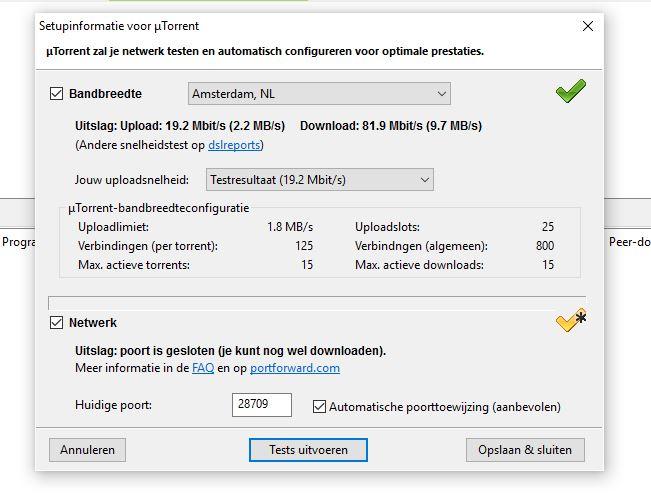Open the dslreports speed test link
The width and height of the screenshot is (651, 495).
(x=239, y=145)
